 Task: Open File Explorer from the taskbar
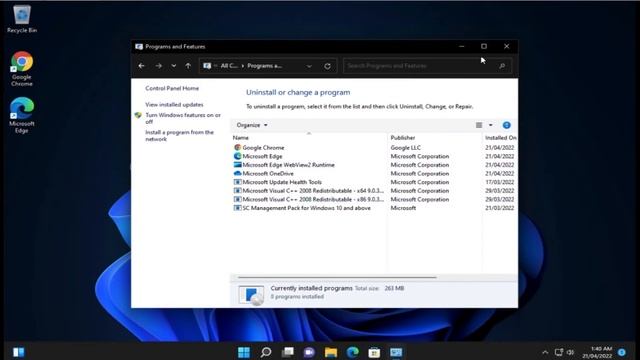pos(331,352)
